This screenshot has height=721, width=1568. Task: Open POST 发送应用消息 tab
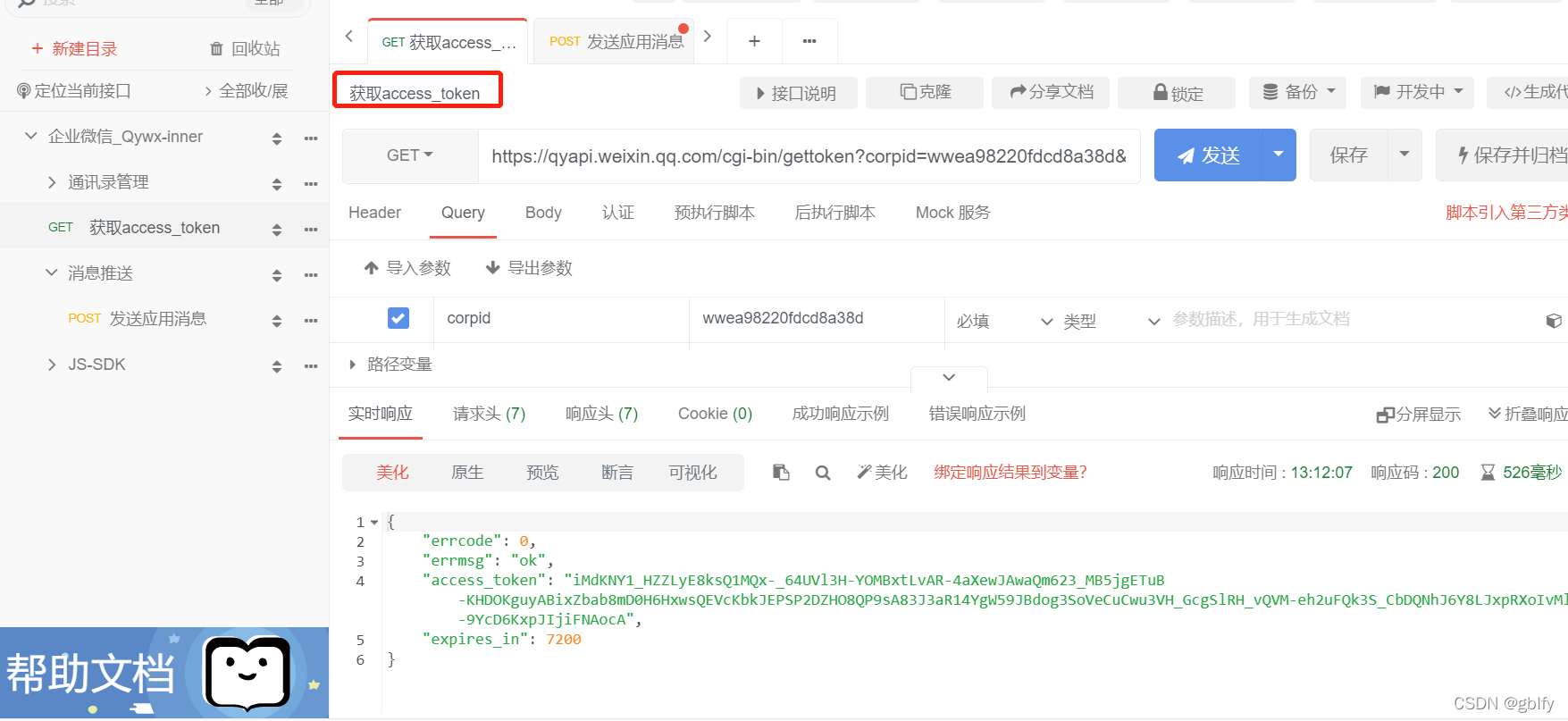(x=616, y=42)
